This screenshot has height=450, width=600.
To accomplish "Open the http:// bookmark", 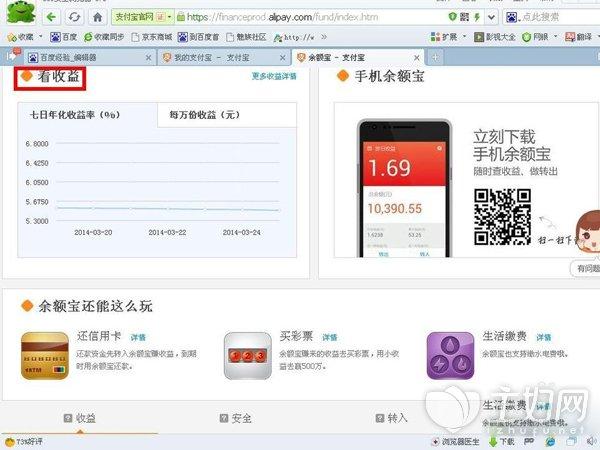I will pyautogui.click(x=294, y=37).
